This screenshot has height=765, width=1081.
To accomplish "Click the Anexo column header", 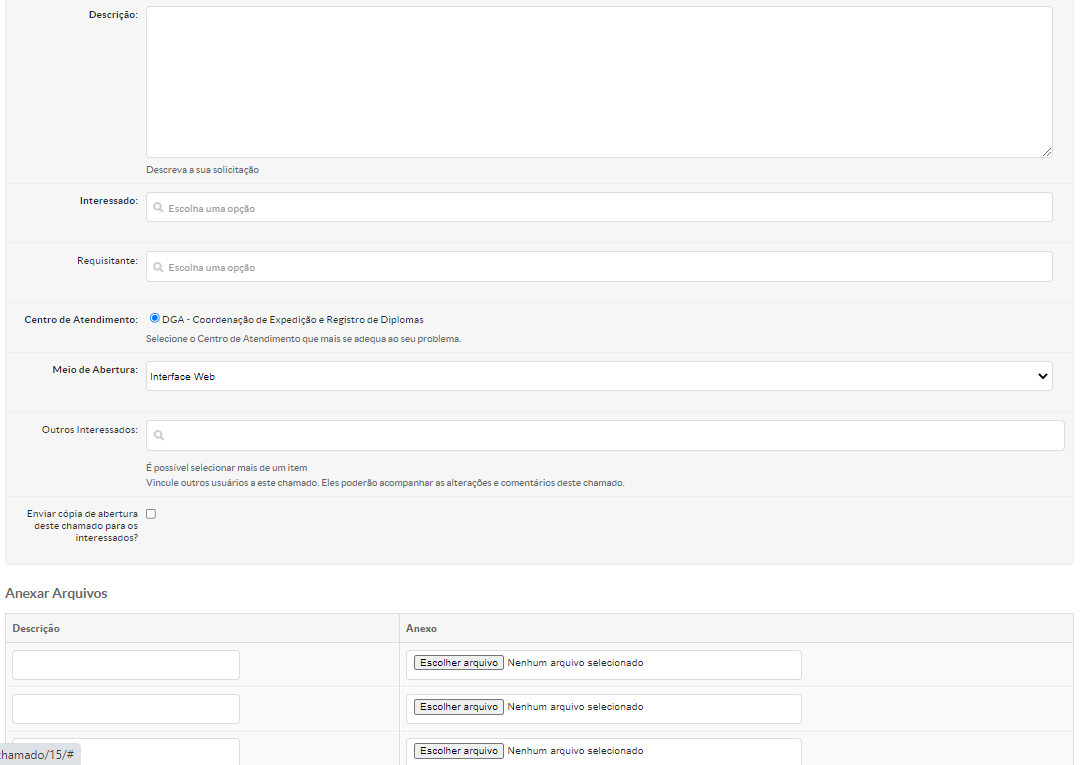I will coord(421,628).
